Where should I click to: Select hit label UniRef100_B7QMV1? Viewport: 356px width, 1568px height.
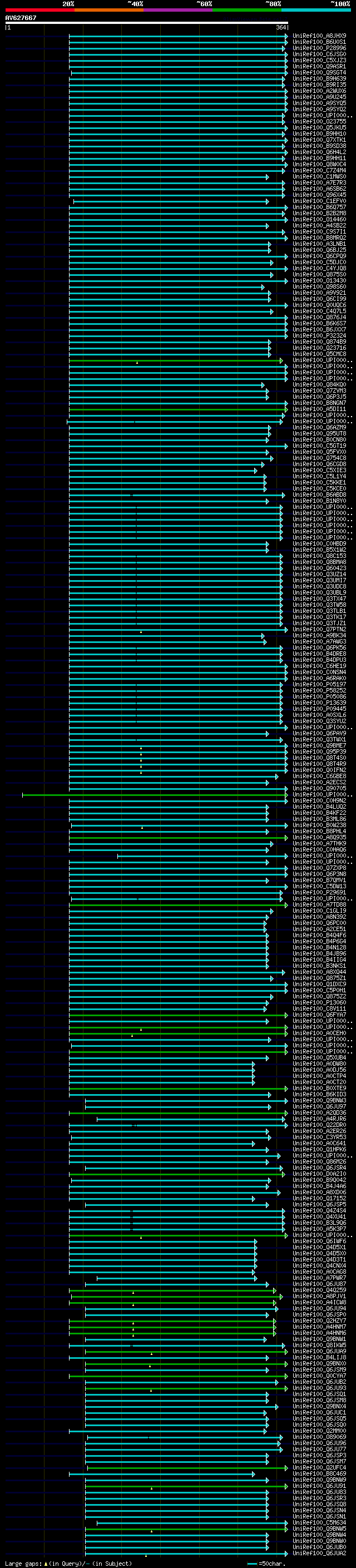tap(319, 880)
